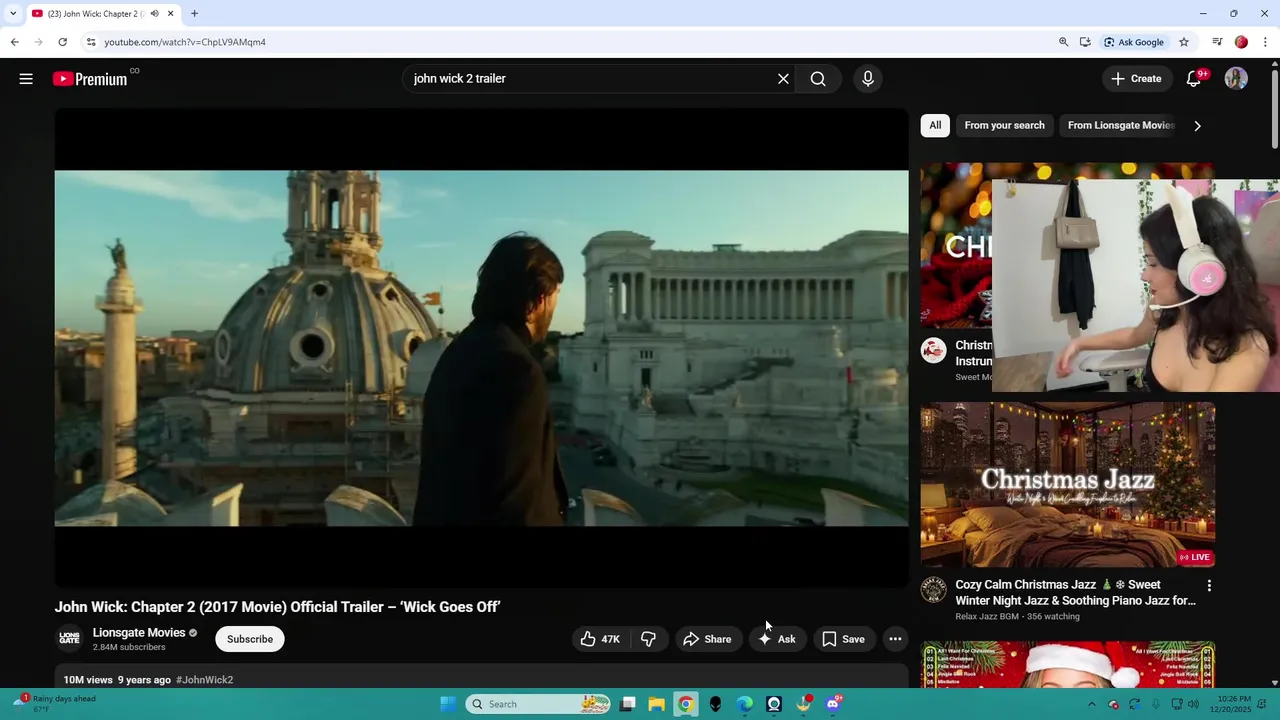Open the Lionsgate Movies channel name link

tap(139, 633)
